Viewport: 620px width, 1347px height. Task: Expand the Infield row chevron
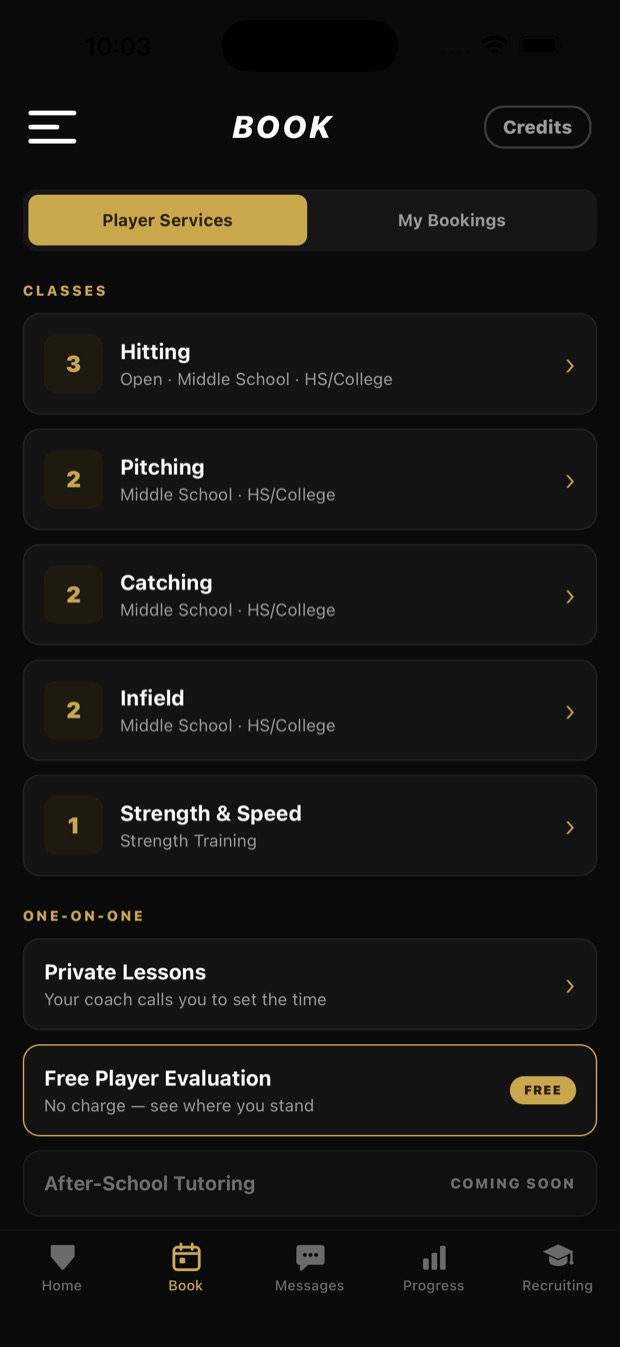570,712
